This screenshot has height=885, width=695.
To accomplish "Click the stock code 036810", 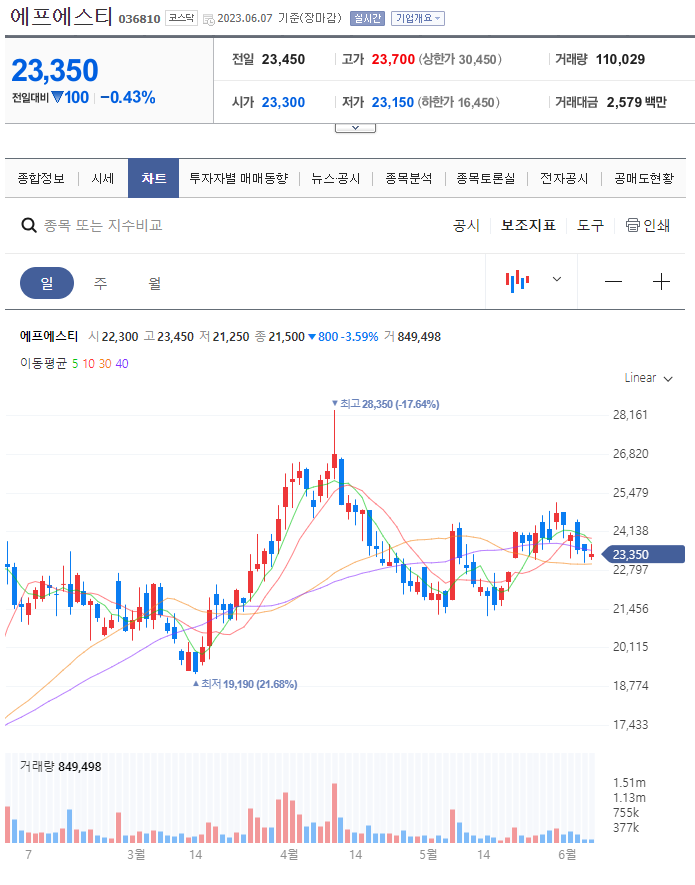I will (139, 19).
